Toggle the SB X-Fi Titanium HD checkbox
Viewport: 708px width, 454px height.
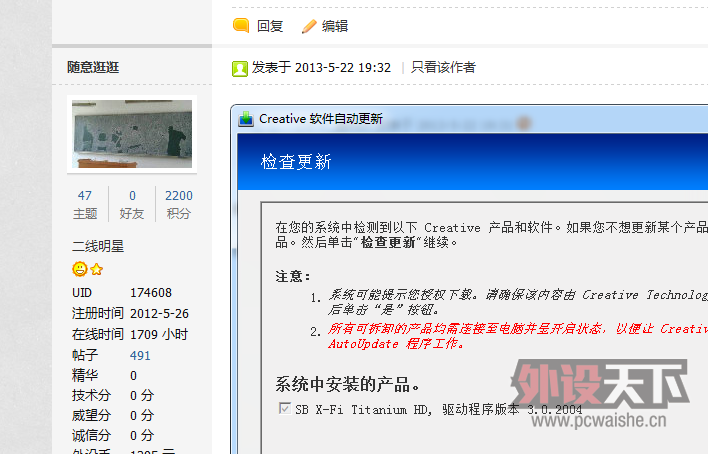(284, 408)
